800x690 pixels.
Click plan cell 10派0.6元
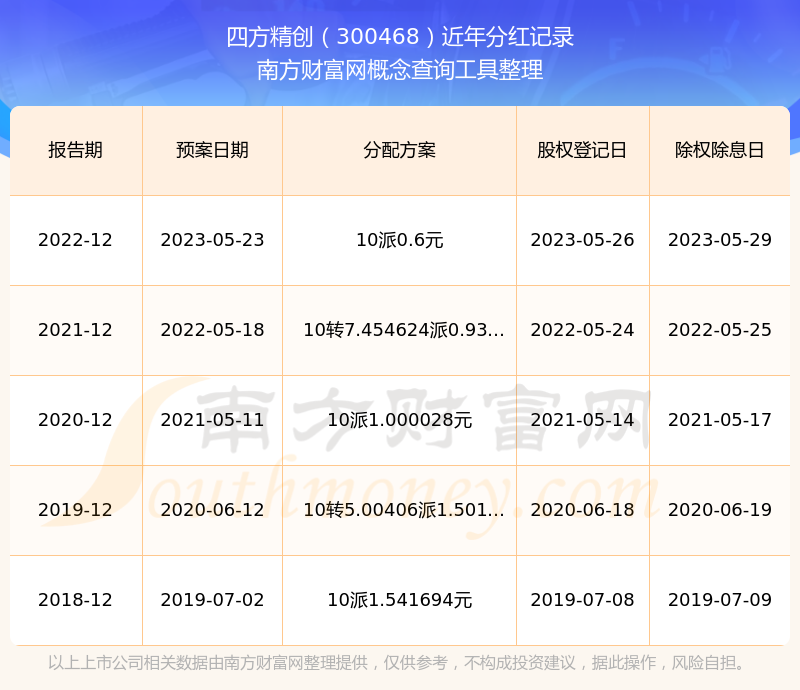click(399, 240)
